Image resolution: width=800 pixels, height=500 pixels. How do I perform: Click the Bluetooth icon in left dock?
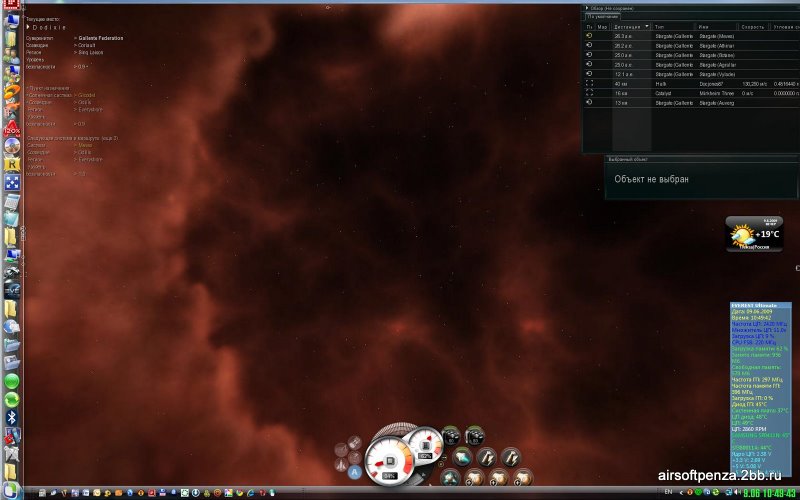[x=12, y=417]
